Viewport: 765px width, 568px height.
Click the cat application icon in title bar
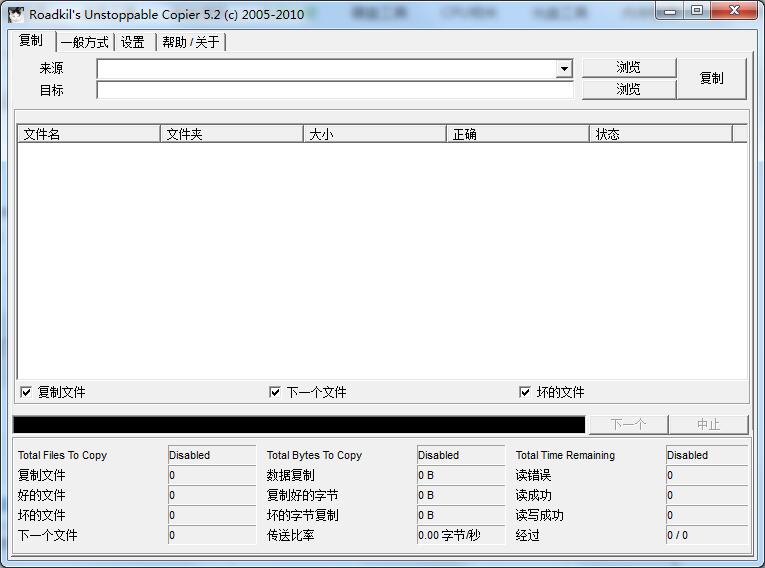(16, 15)
